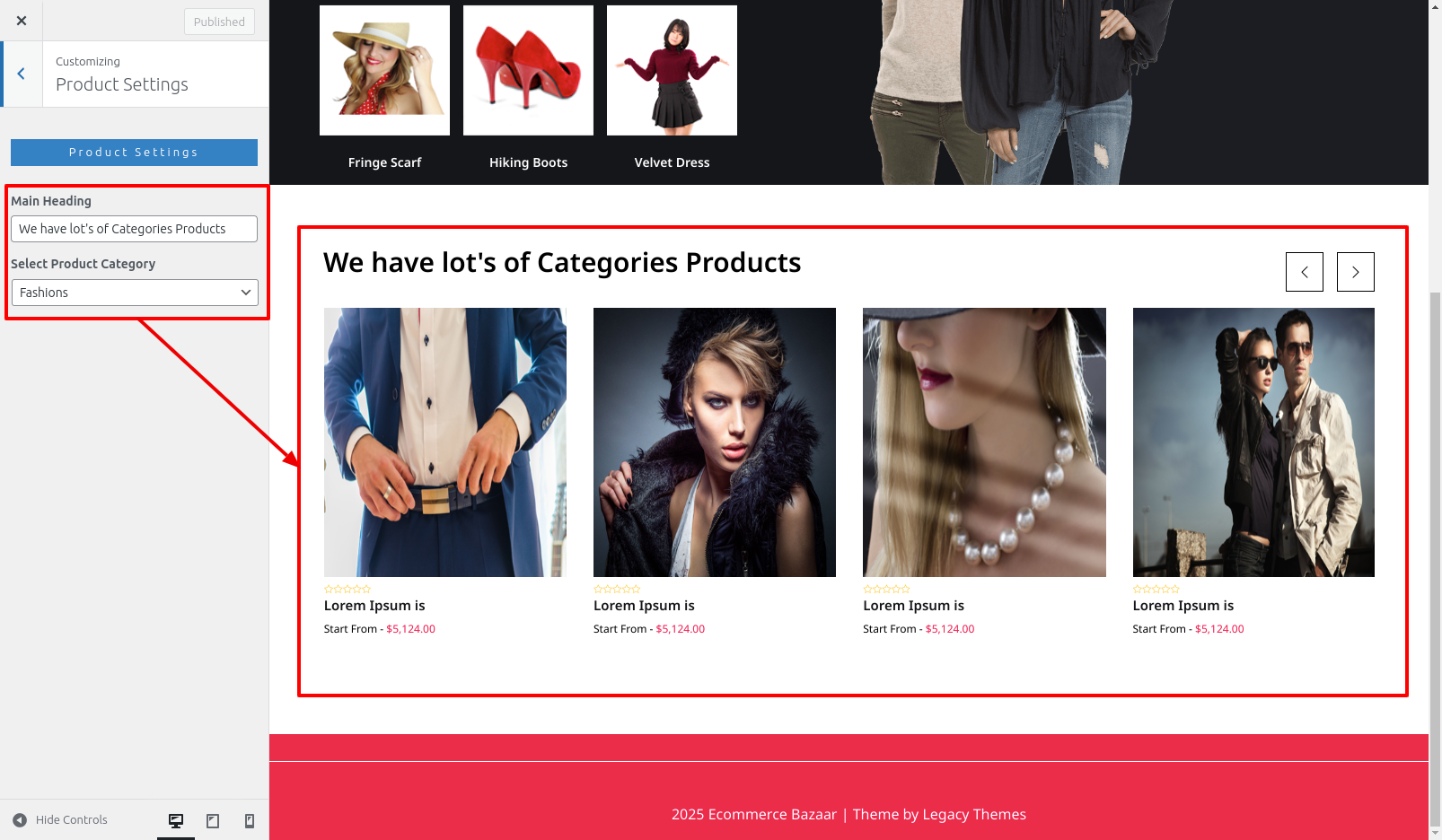Open the pearl necklace product image
This screenshot has height=840, width=1442.
click(984, 442)
